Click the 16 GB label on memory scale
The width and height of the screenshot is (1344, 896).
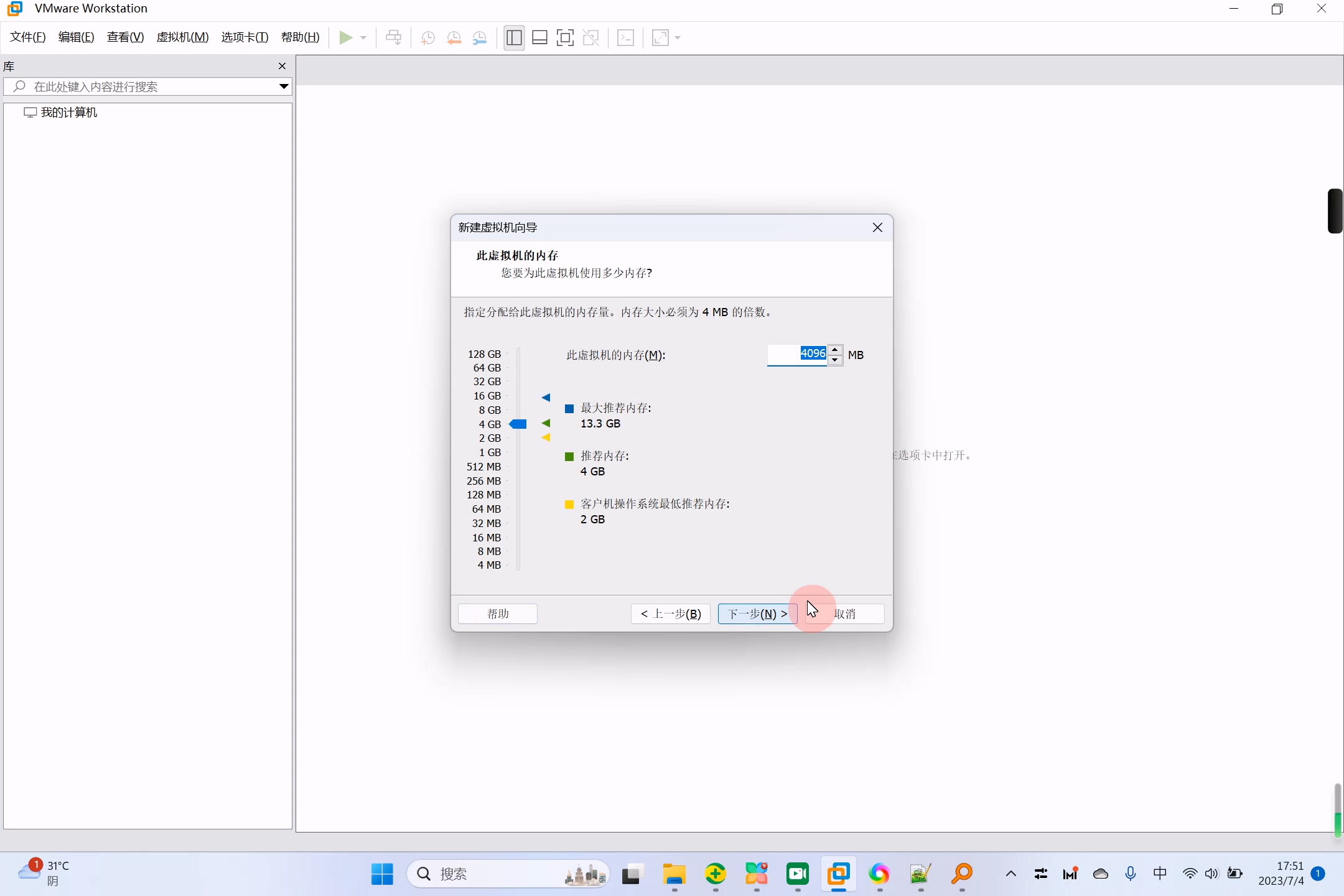tap(487, 396)
